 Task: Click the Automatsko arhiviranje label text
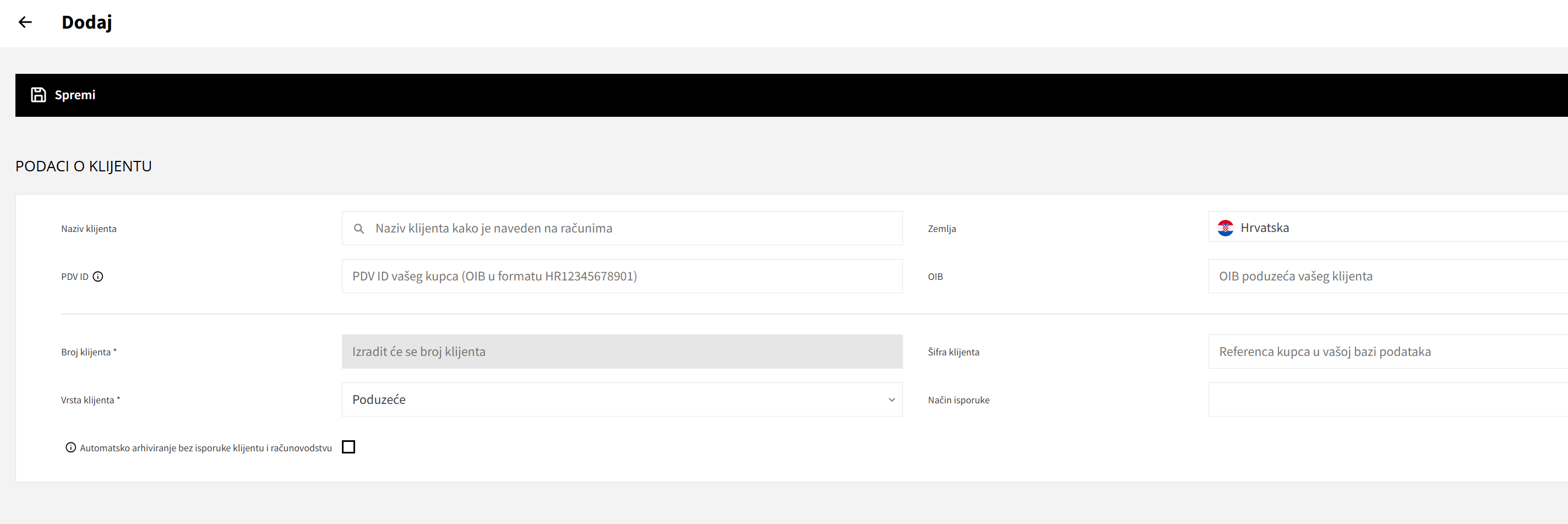coord(206,449)
